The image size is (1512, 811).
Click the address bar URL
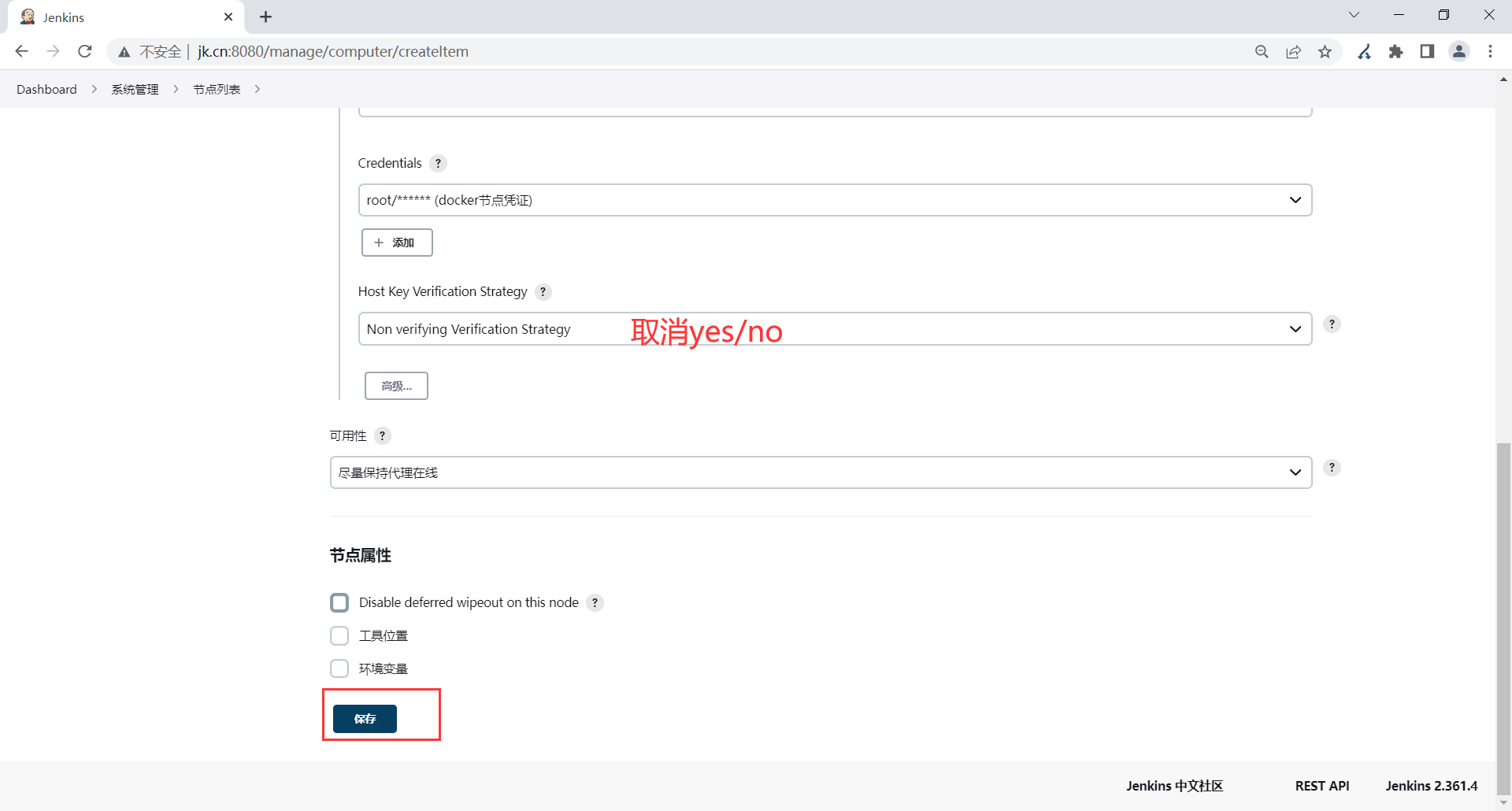[333, 51]
